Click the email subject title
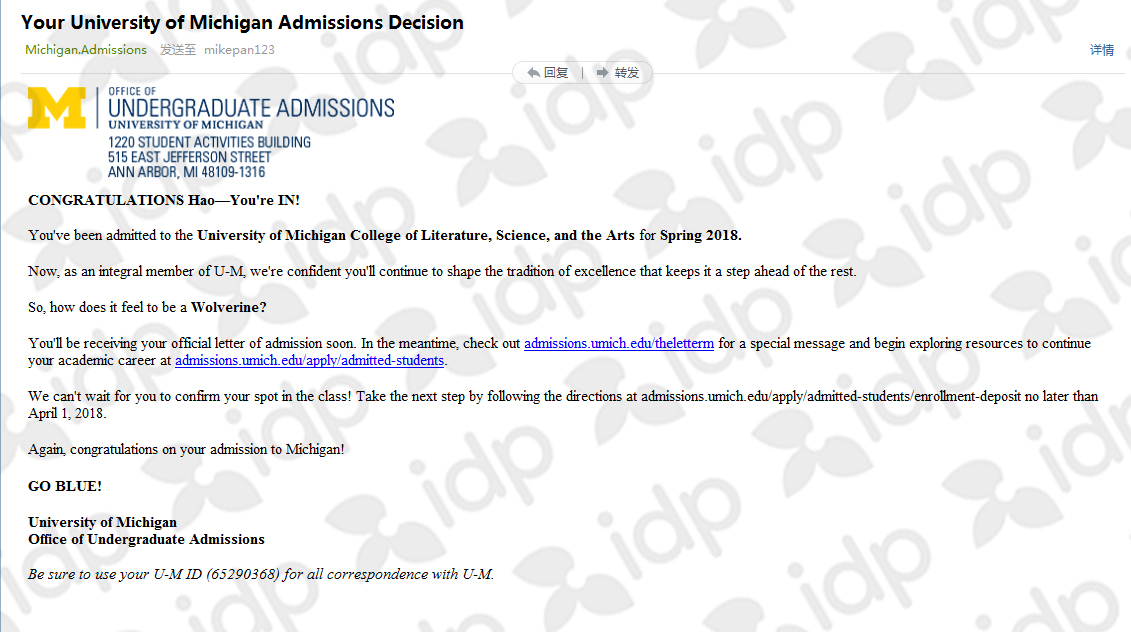This screenshot has height=632, width=1131. tap(242, 22)
